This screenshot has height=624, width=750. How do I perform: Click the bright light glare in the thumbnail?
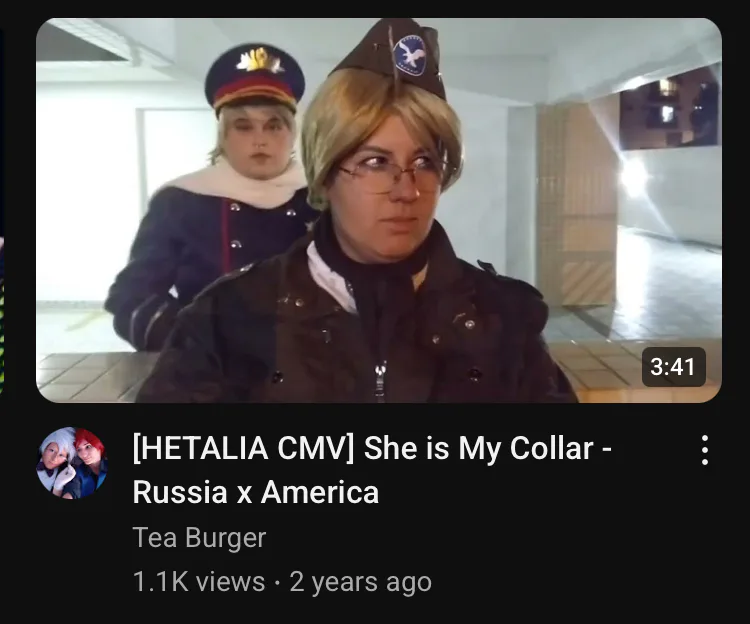(635, 177)
